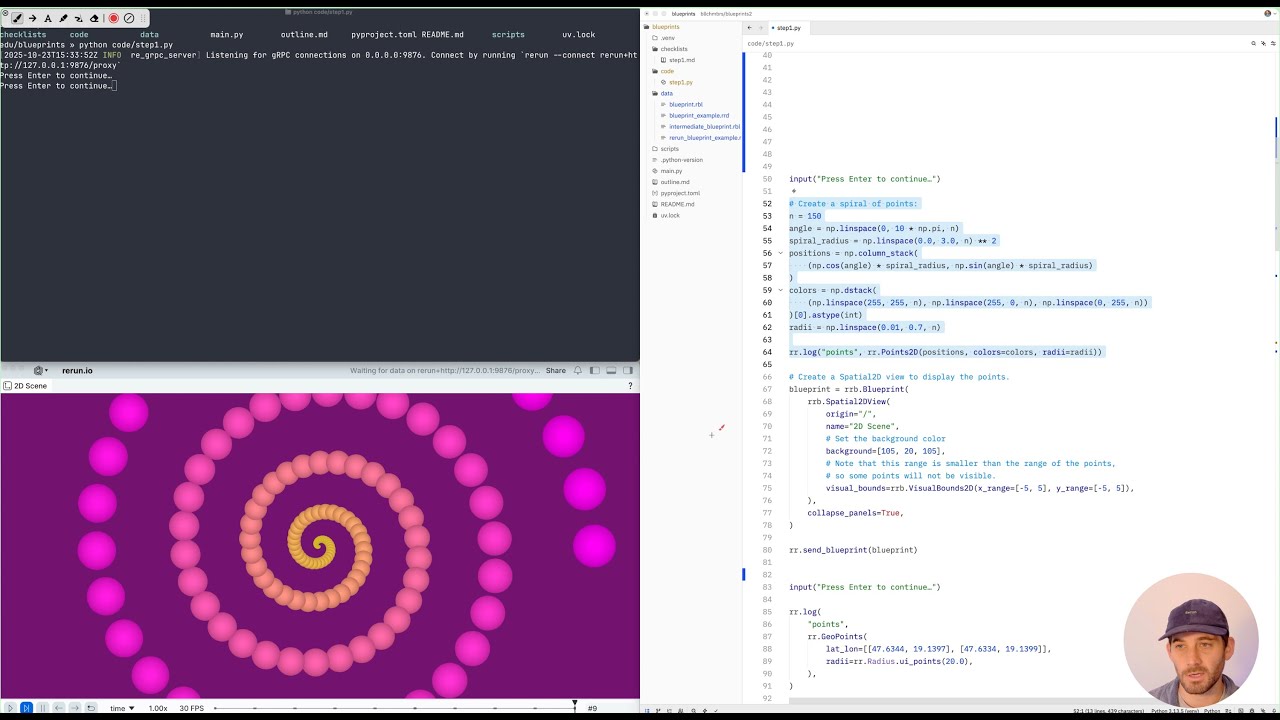Click the follow-latest playback button
Screen dimensions: 1280x720
tap(26, 708)
